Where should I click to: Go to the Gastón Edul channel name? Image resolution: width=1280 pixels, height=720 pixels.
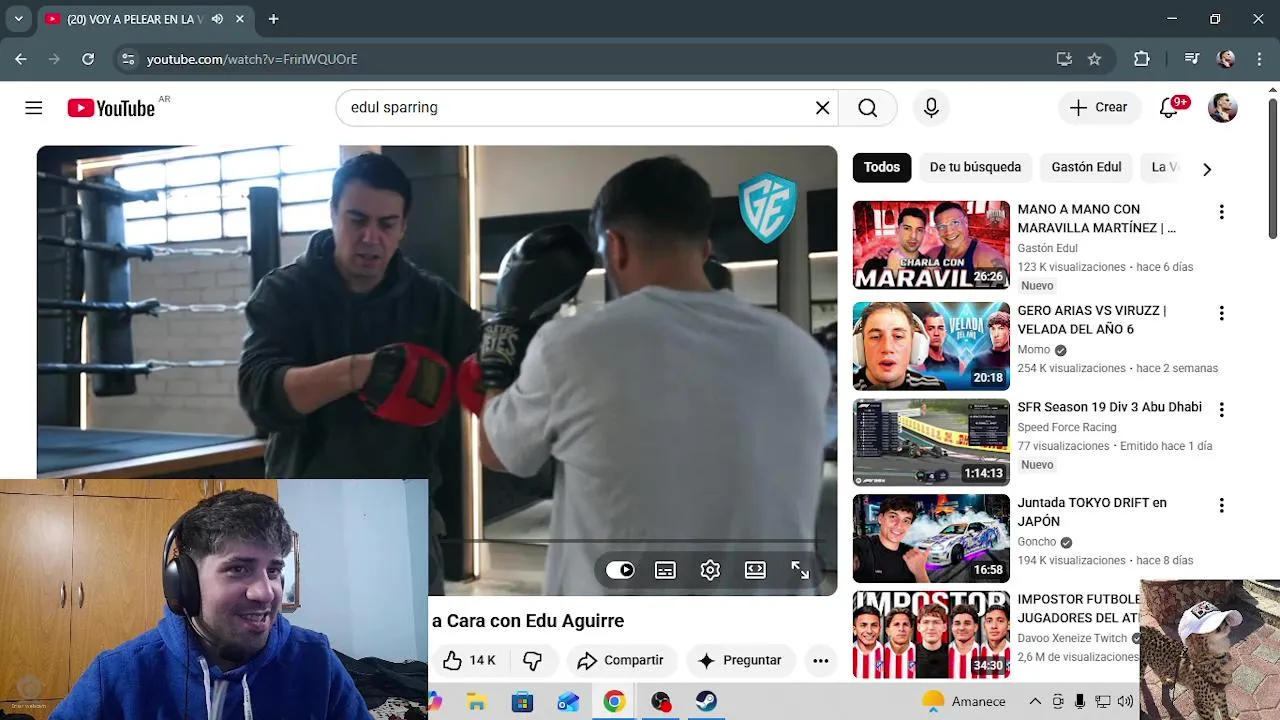[1047, 248]
